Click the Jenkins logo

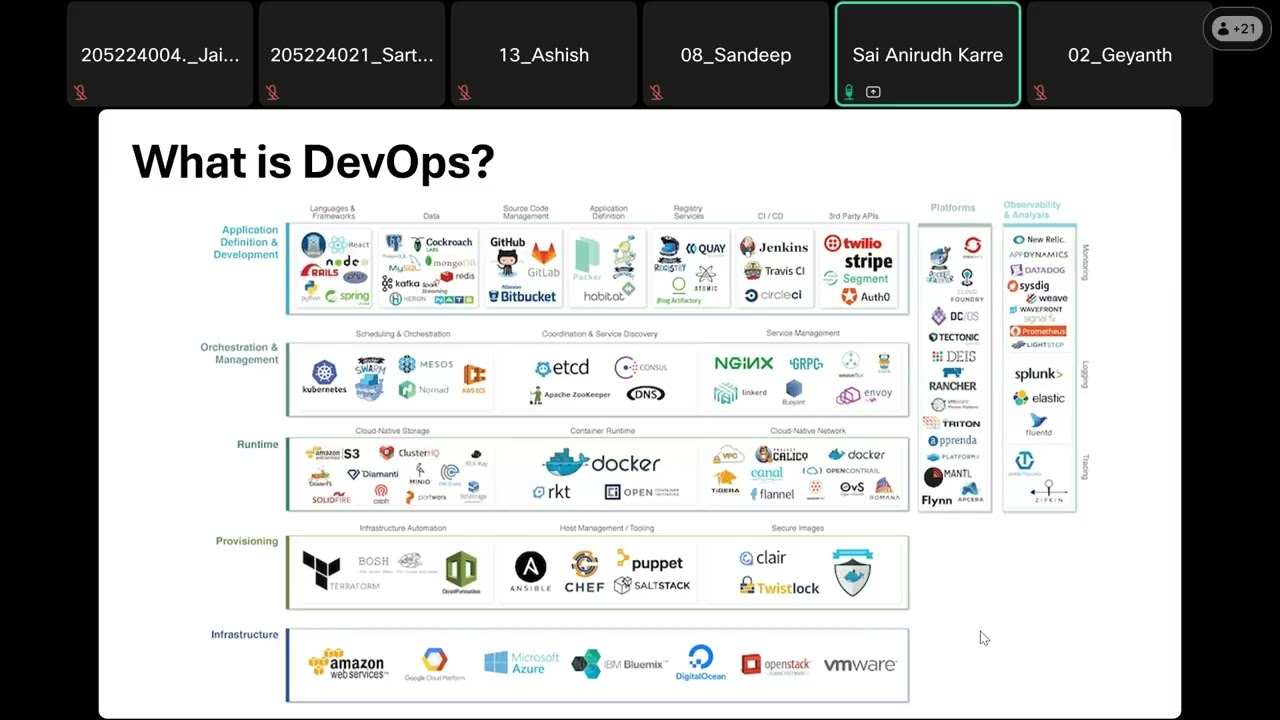click(774, 247)
